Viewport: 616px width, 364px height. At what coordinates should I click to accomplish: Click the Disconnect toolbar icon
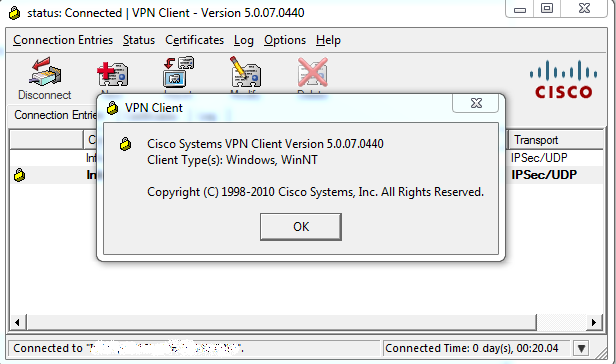tap(45, 72)
